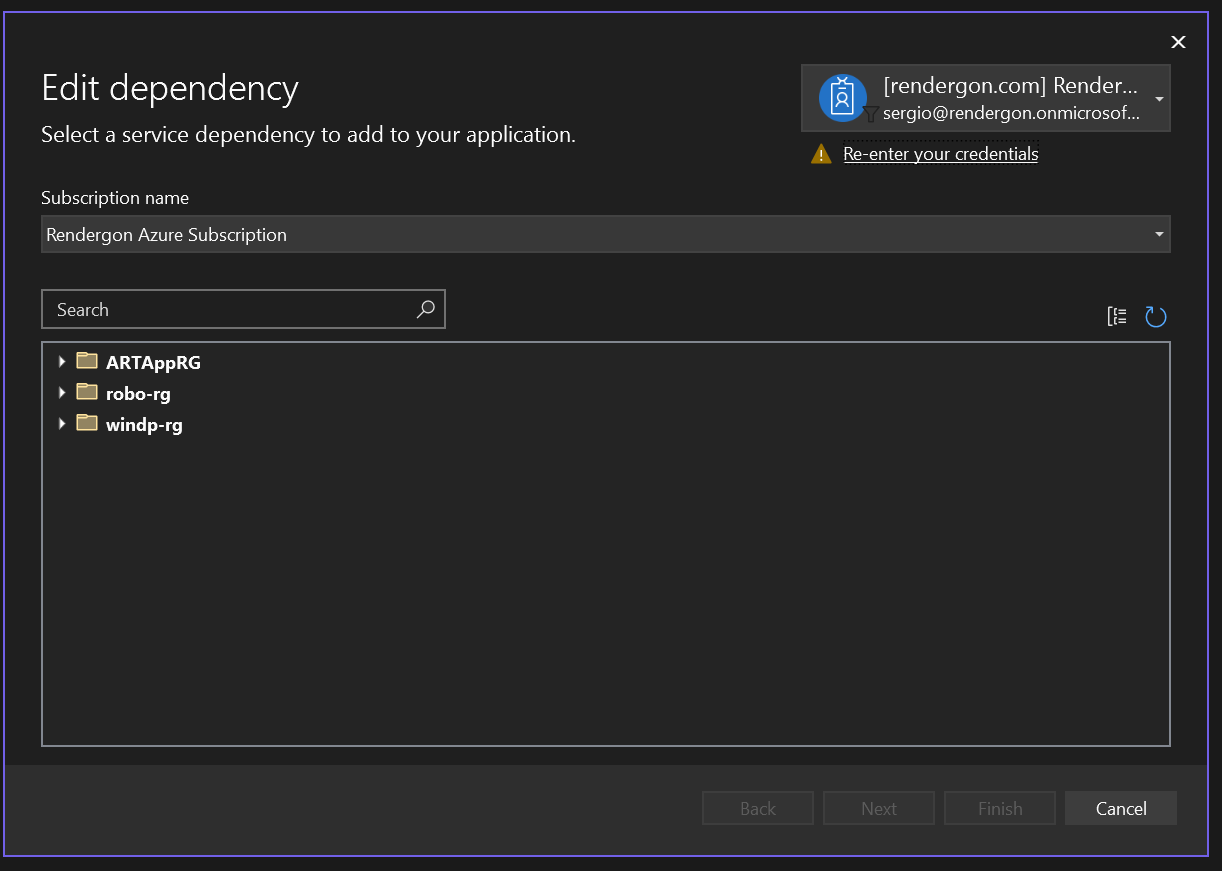Click the Cancel button
The width and height of the screenshot is (1222, 871).
coord(1121,808)
